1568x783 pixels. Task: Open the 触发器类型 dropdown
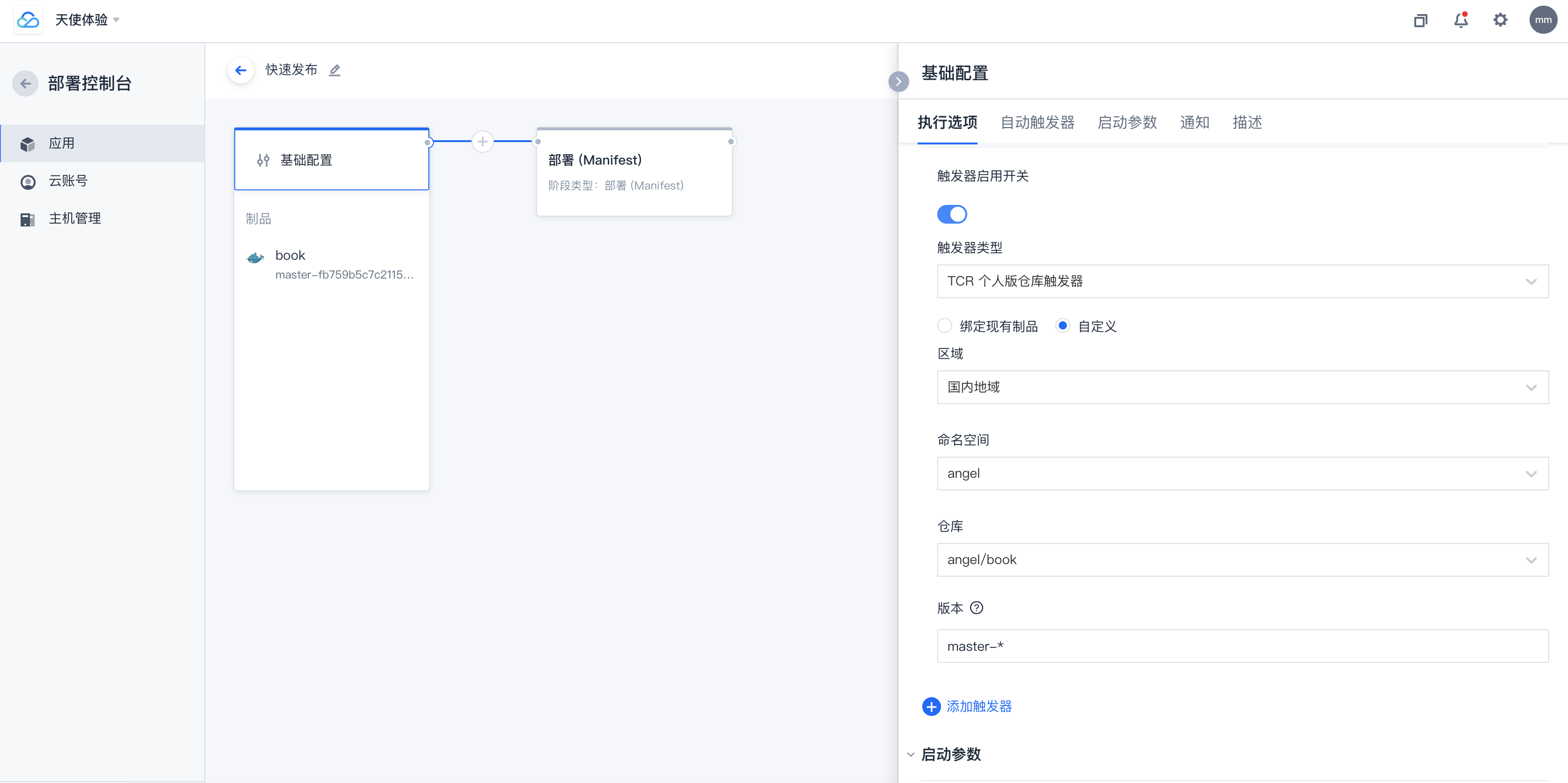[1242, 281]
